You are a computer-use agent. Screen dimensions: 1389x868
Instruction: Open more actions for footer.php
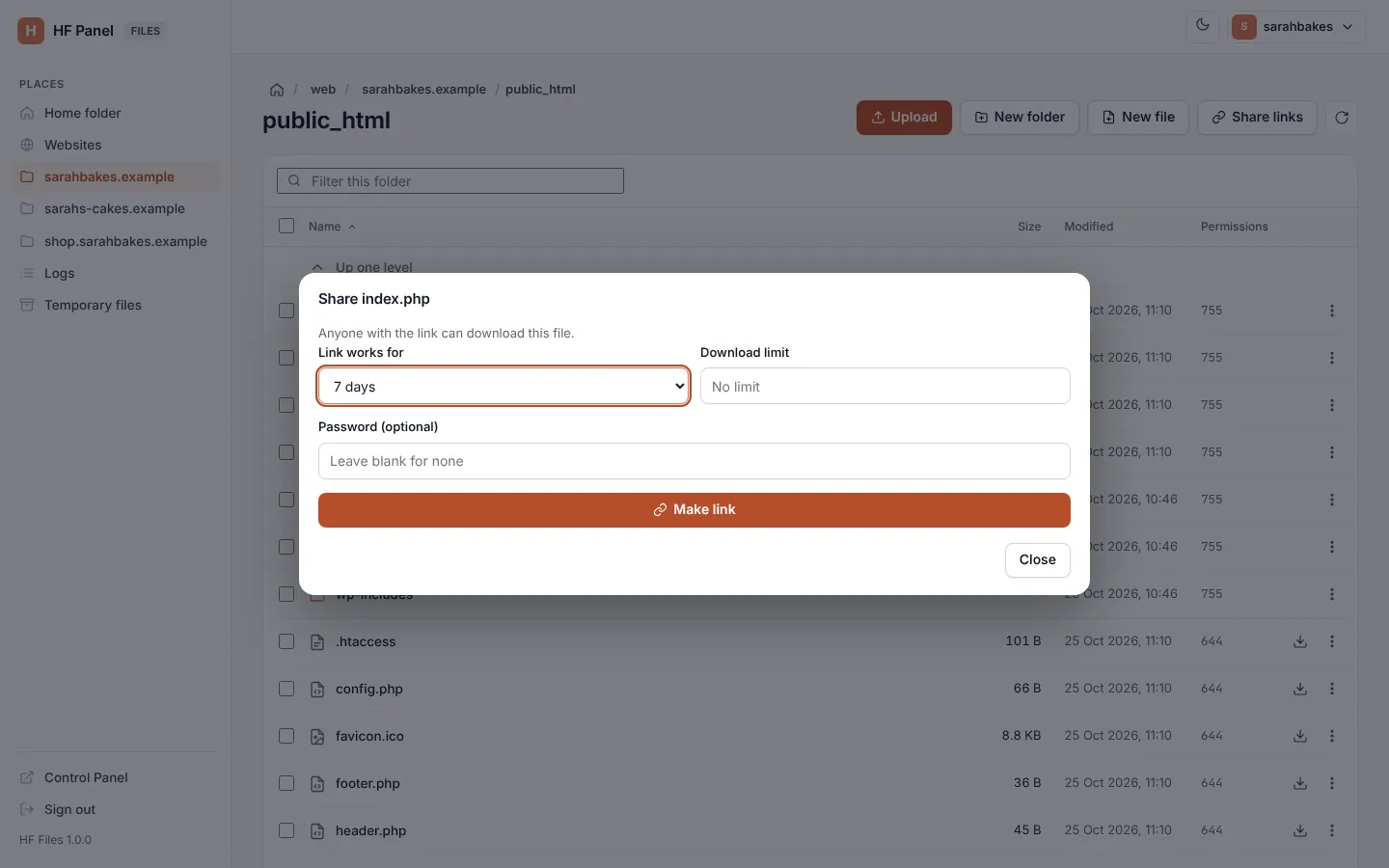click(x=1332, y=783)
